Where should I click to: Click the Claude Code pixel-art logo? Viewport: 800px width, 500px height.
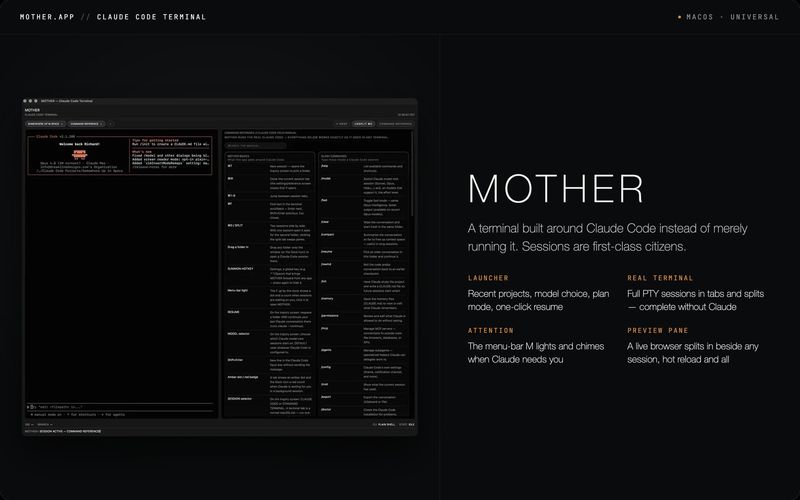80,153
